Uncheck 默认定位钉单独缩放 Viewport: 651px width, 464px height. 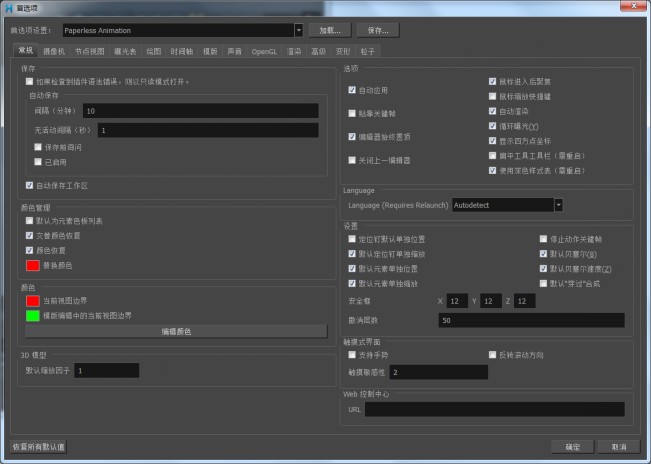[352, 254]
